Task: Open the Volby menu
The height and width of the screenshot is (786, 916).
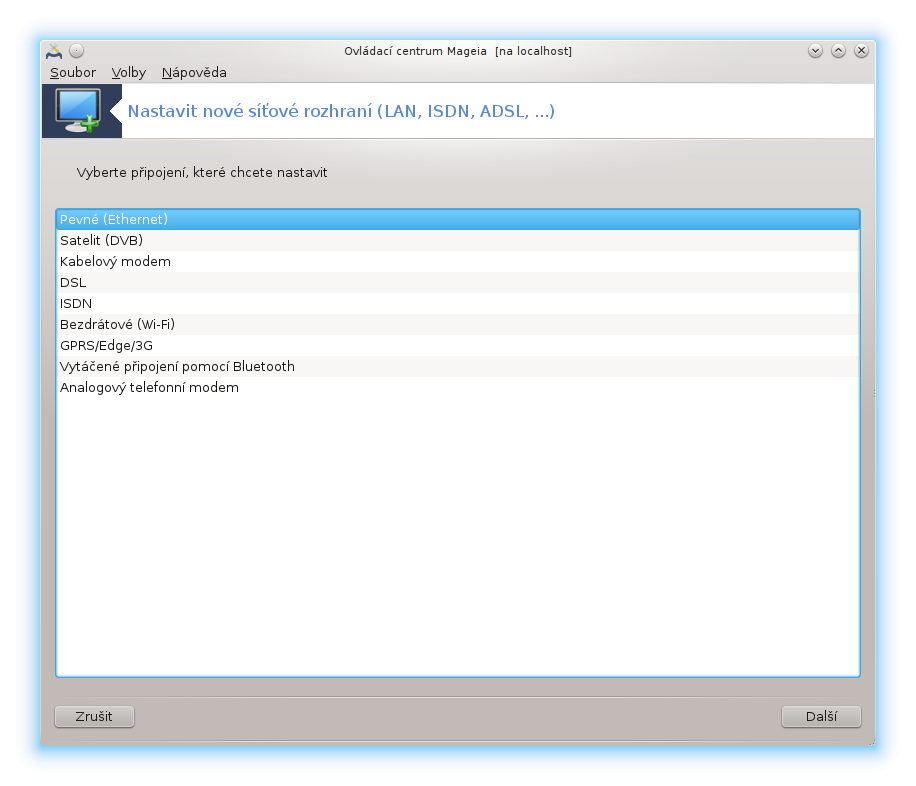Action: [129, 72]
